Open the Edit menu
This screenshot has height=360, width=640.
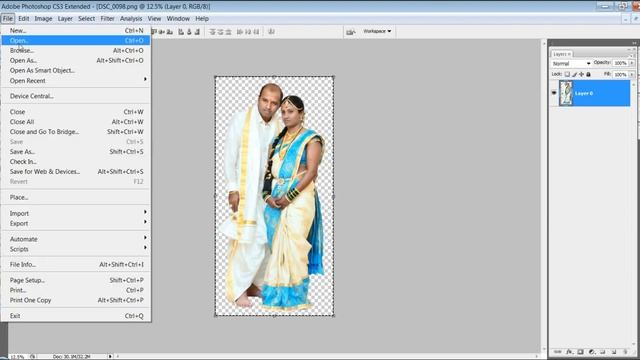[x=24, y=19]
